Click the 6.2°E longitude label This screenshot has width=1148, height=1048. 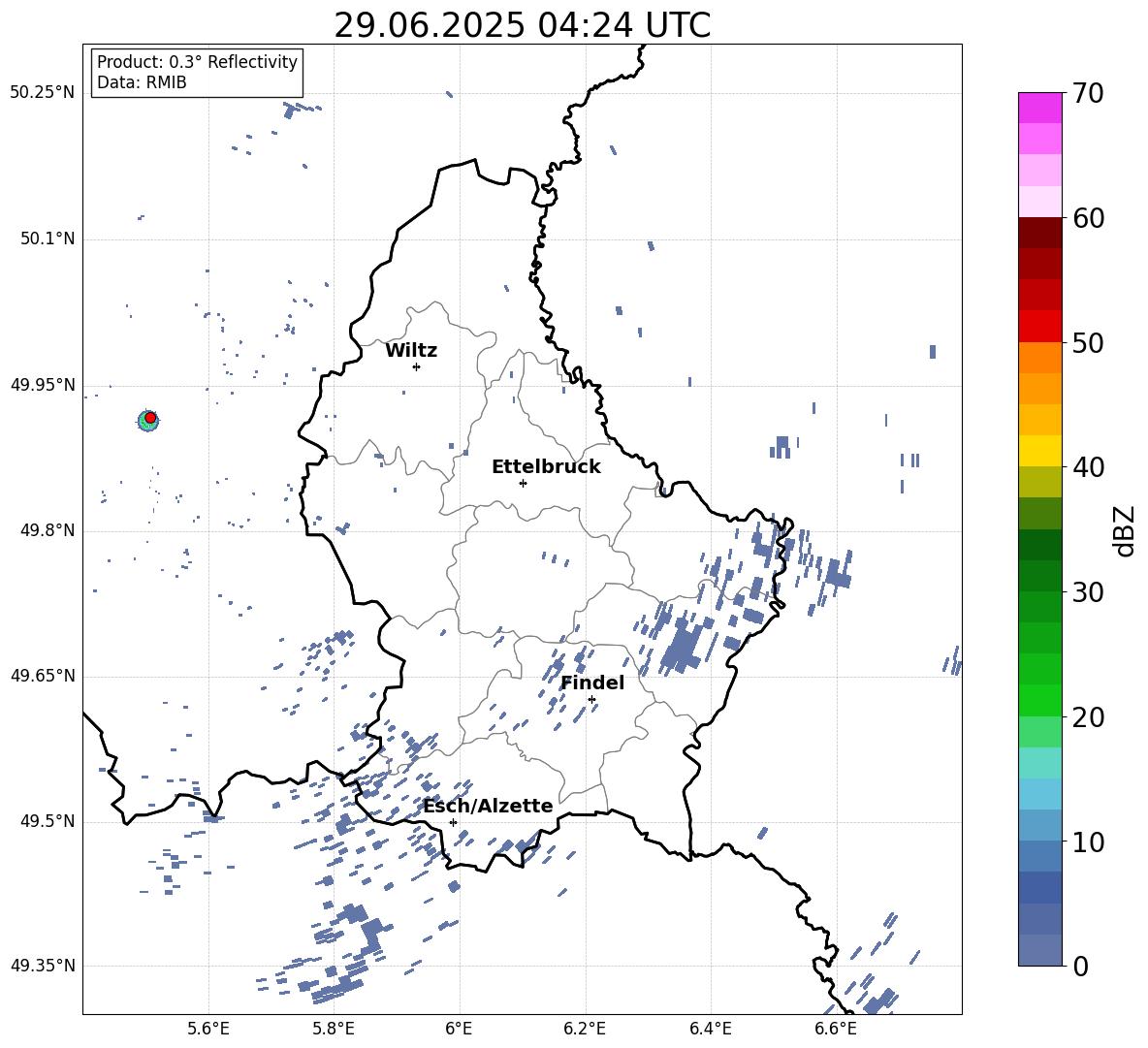pyautogui.click(x=585, y=1029)
